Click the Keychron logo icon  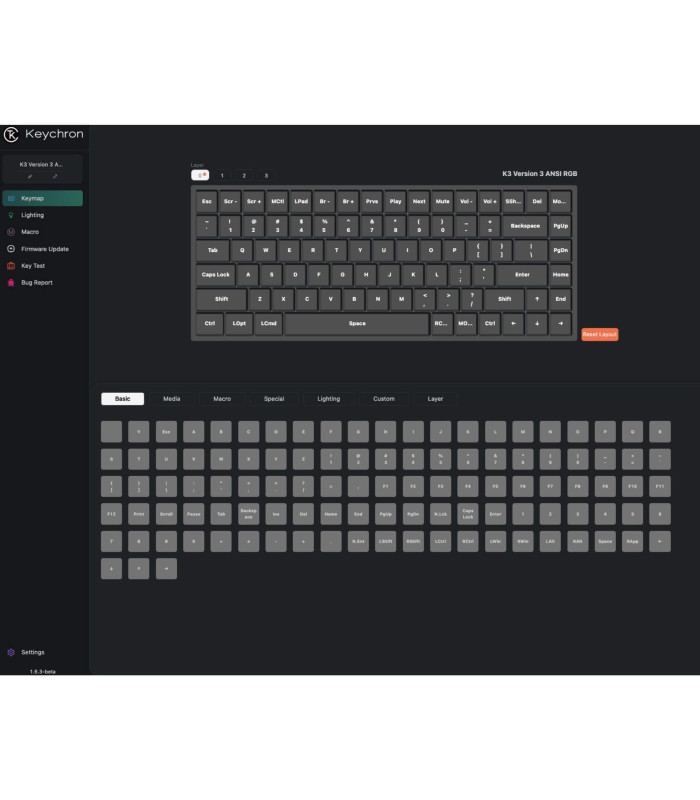[12, 135]
